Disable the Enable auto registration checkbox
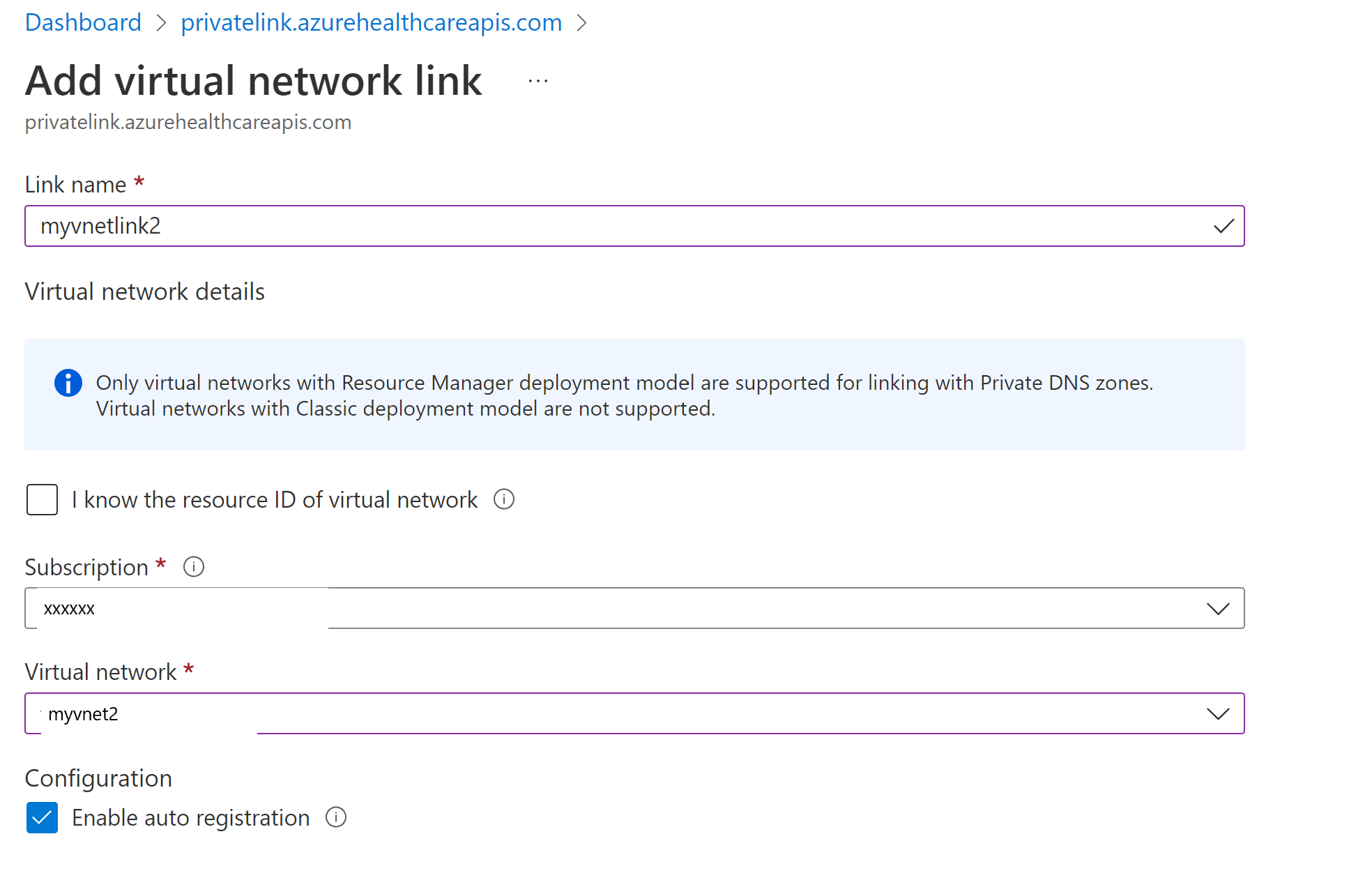The image size is (1372, 887). [42, 817]
